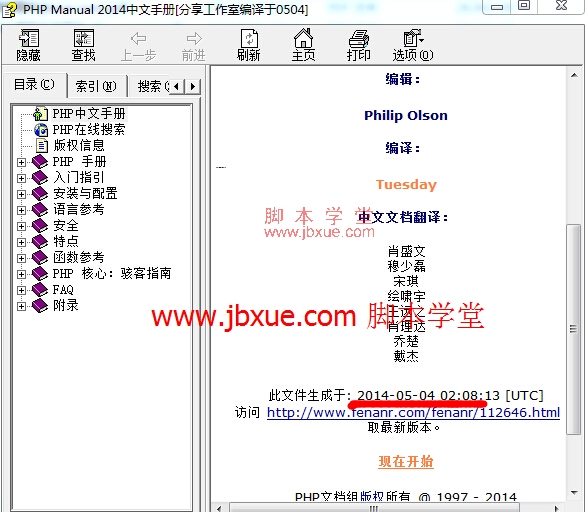Click the PHP中文手册 tree node icon

click(40, 113)
